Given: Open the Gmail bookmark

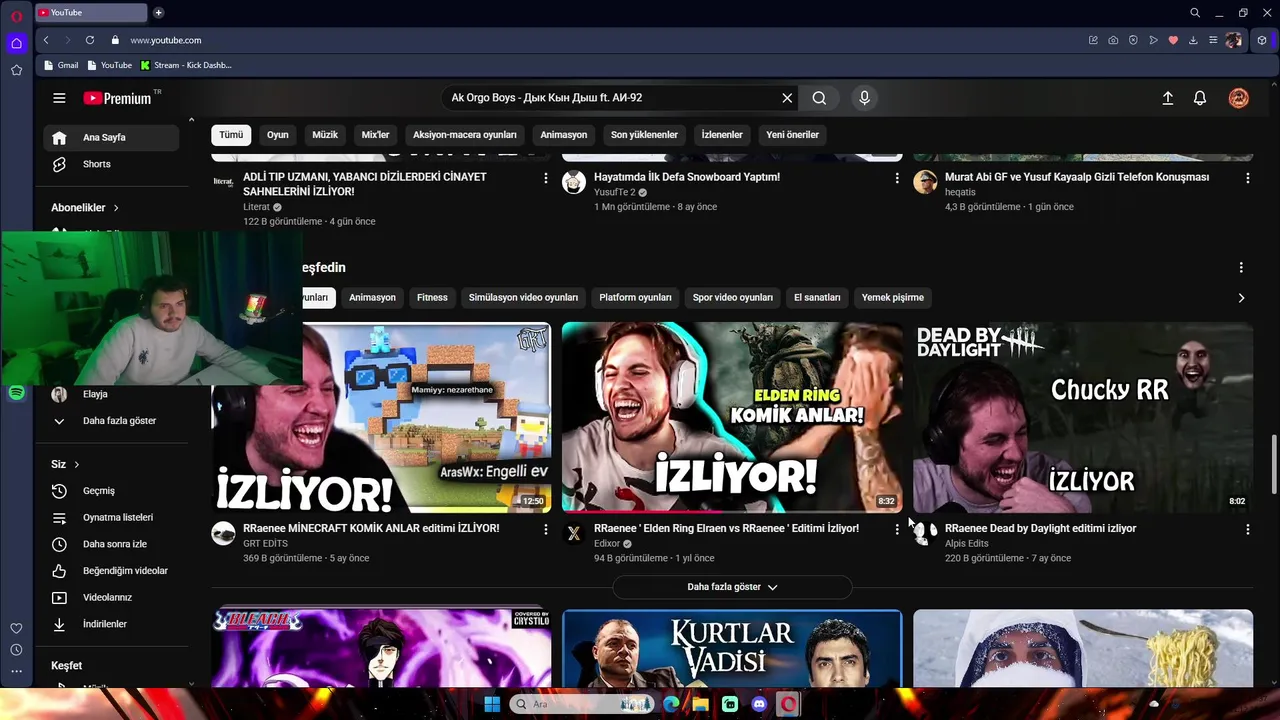Looking at the screenshot, I should click(61, 65).
